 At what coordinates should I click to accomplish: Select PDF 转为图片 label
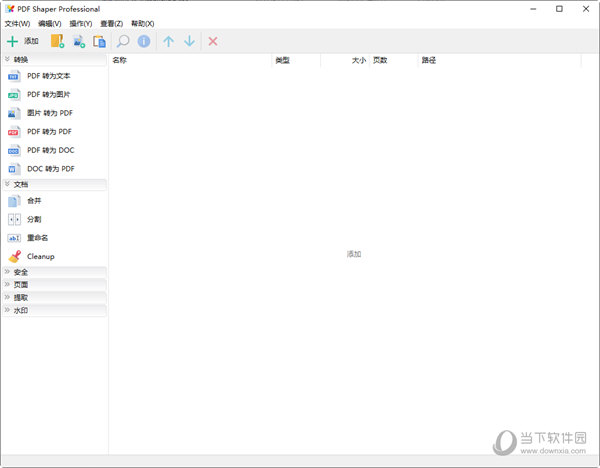coord(49,95)
